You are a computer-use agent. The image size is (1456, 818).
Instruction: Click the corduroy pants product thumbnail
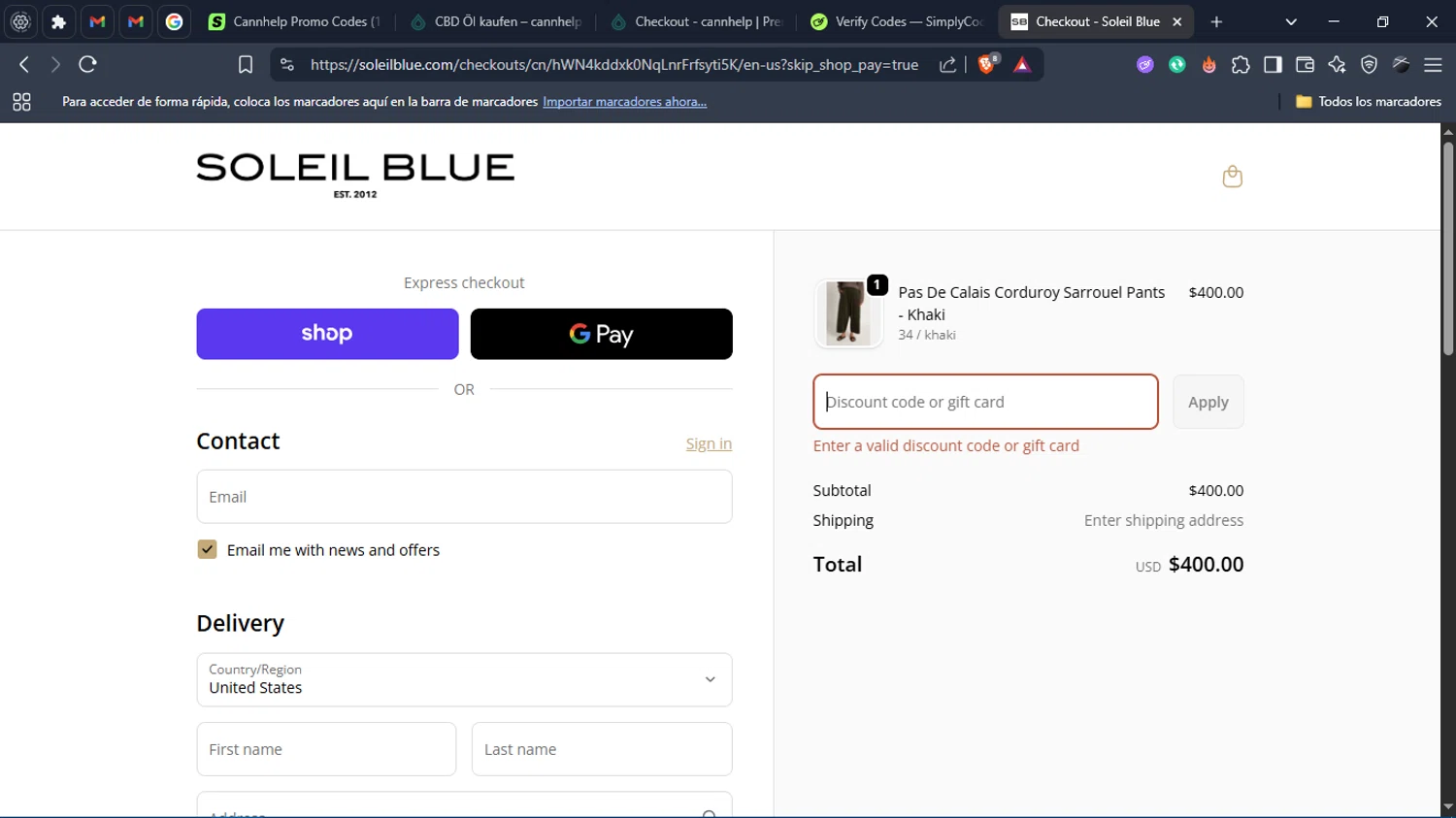point(848,313)
